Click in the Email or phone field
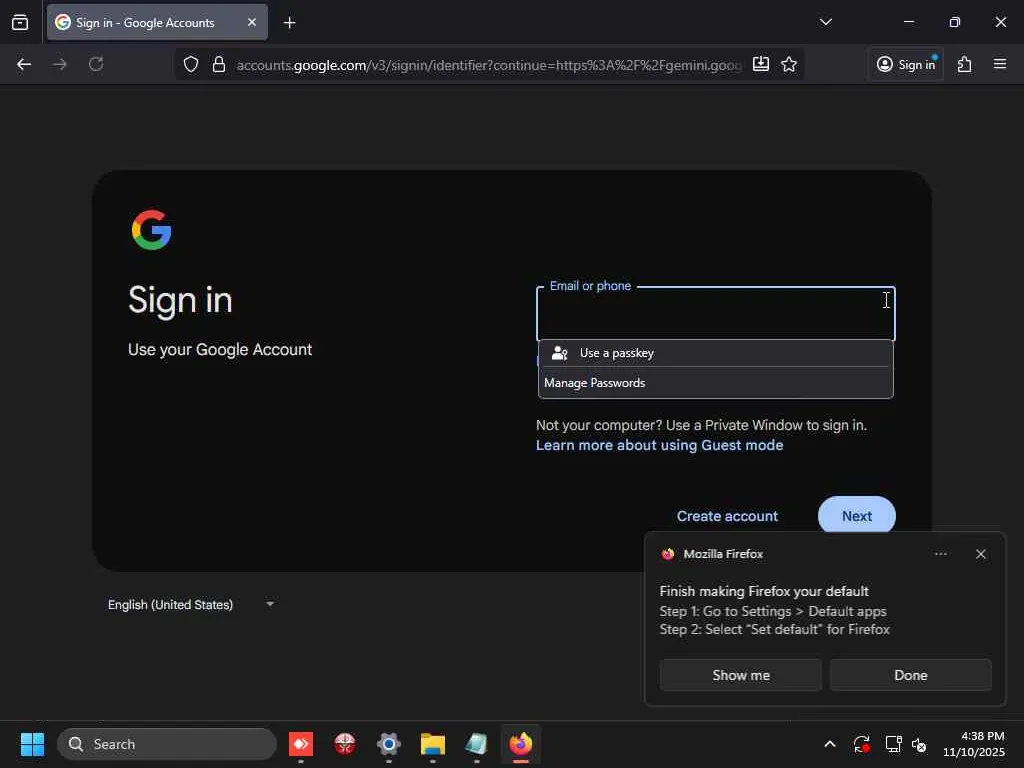Screen dimensions: 1024x768 click(715, 313)
